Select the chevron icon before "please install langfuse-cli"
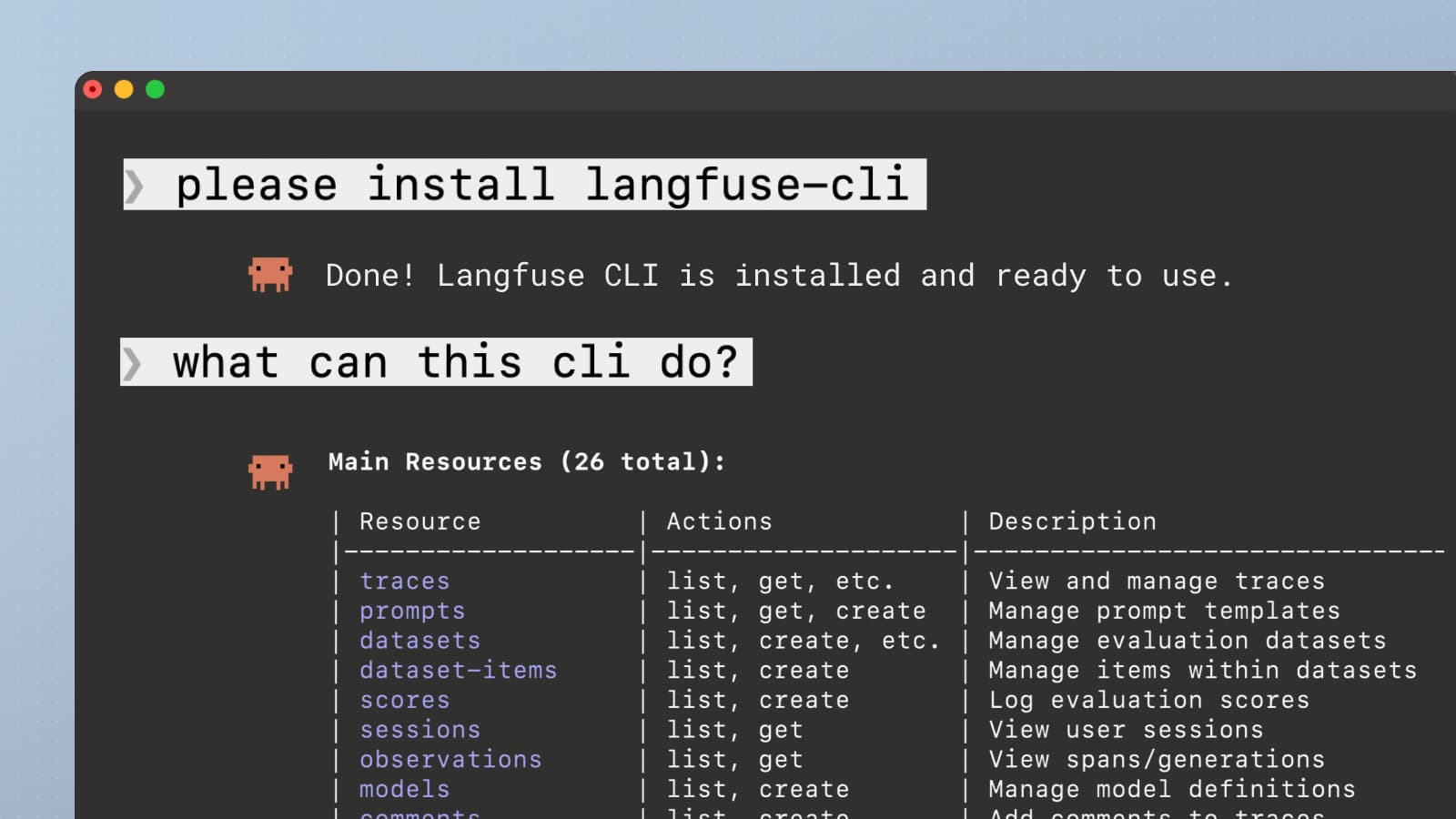This screenshot has width=1456, height=819. point(138,185)
